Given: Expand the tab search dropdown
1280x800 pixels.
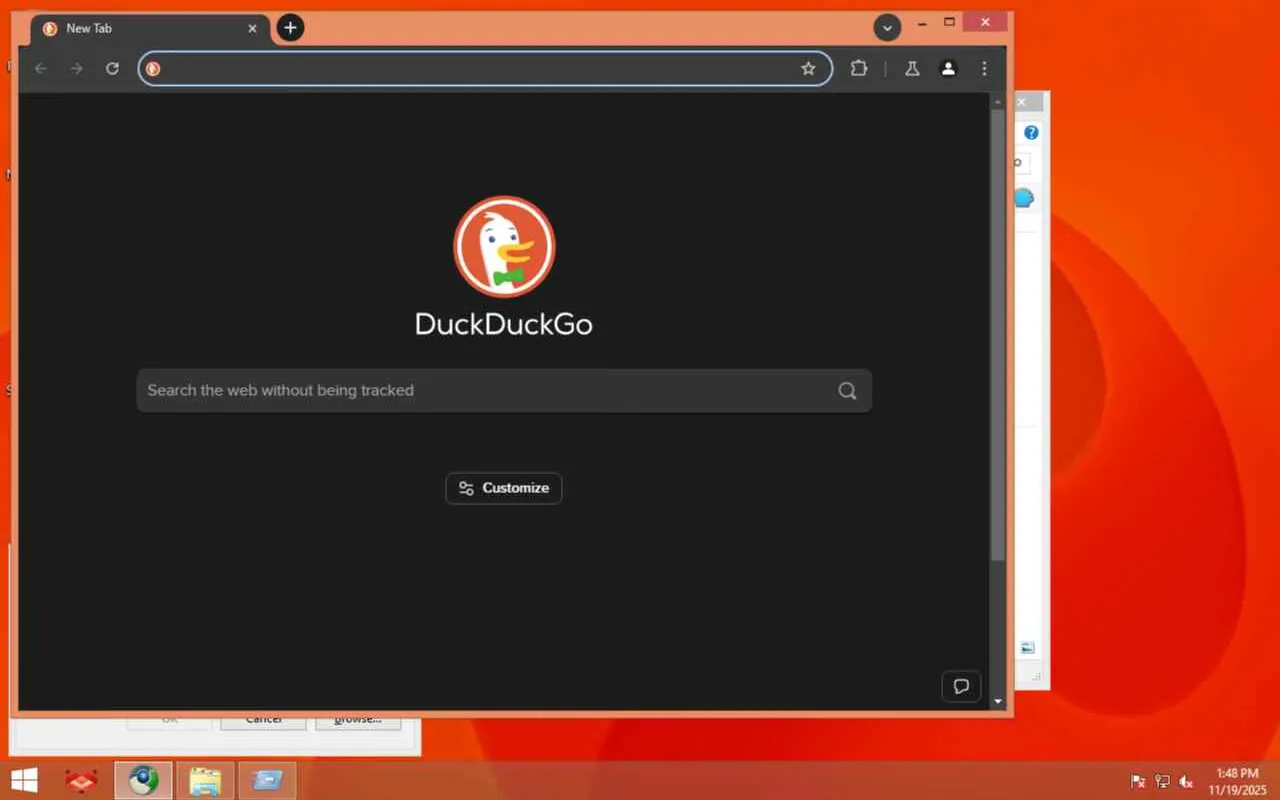Looking at the screenshot, I should (887, 28).
